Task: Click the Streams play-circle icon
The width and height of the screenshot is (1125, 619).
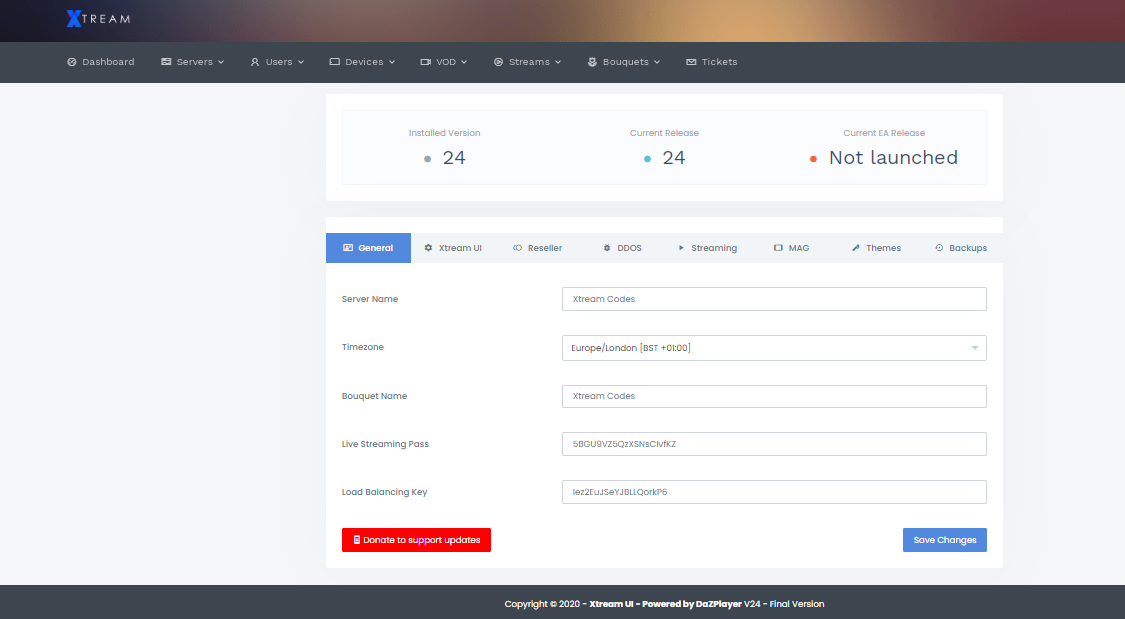Action: coord(499,62)
